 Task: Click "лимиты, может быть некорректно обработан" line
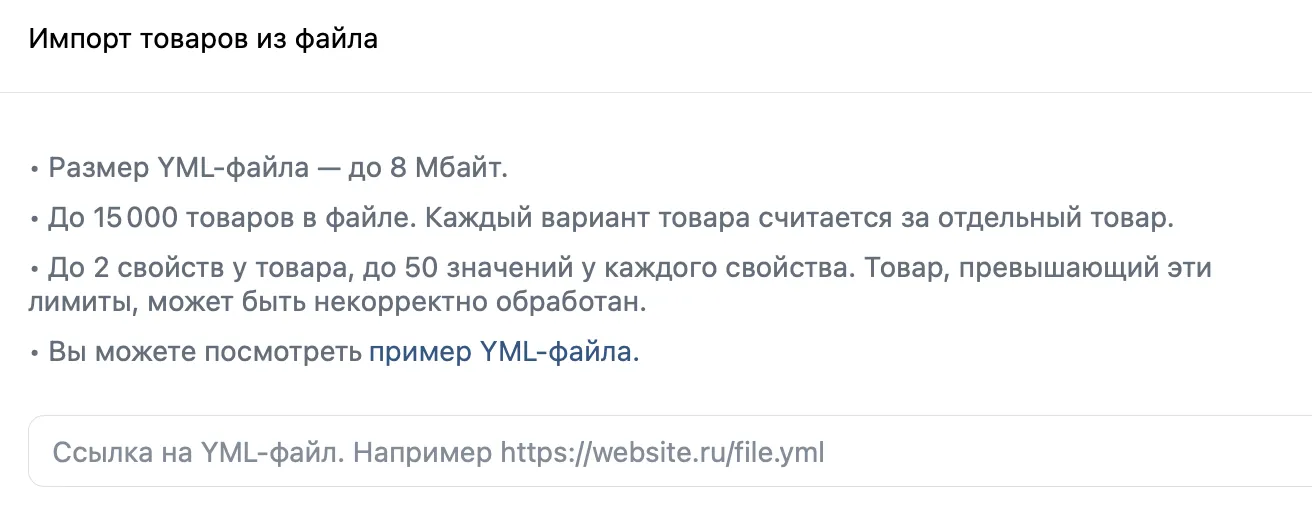(x=338, y=302)
